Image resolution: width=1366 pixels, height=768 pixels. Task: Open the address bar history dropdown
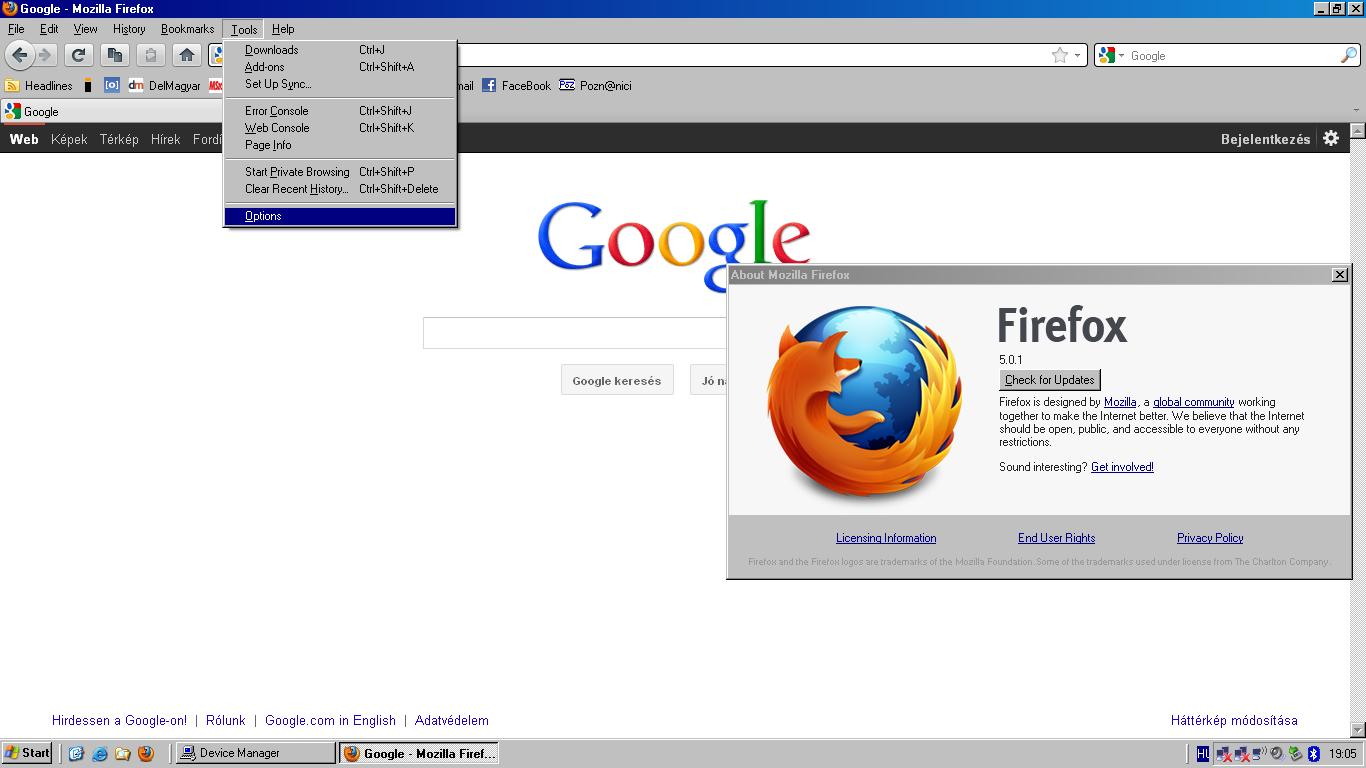tap(1077, 56)
